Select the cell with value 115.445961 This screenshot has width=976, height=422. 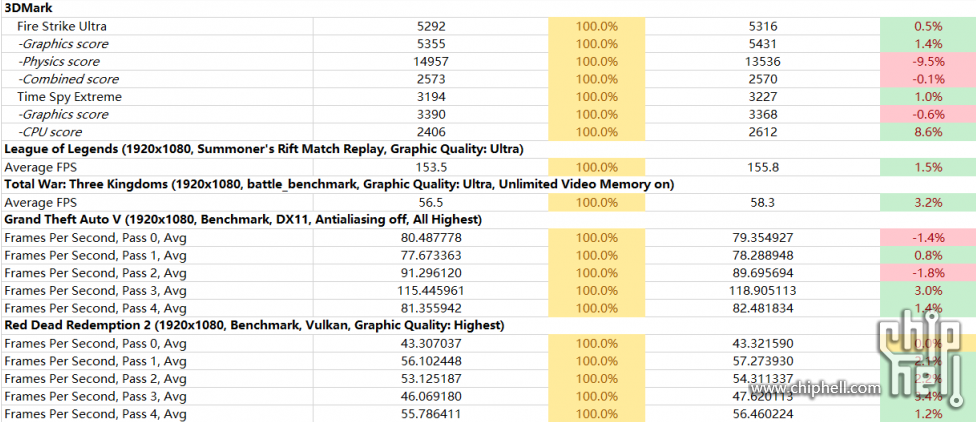tap(431, 291)
